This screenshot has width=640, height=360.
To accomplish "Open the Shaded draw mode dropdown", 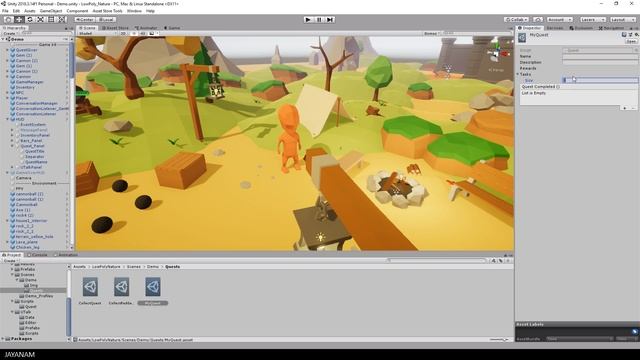I will coord(98,33).
